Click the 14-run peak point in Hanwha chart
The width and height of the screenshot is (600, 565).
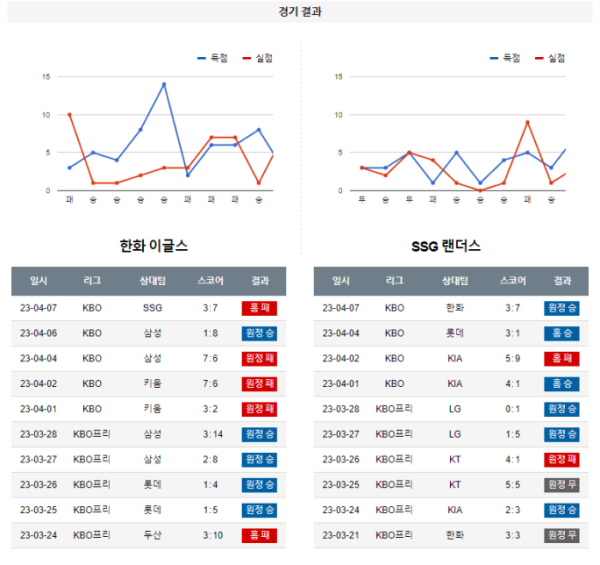164,84
